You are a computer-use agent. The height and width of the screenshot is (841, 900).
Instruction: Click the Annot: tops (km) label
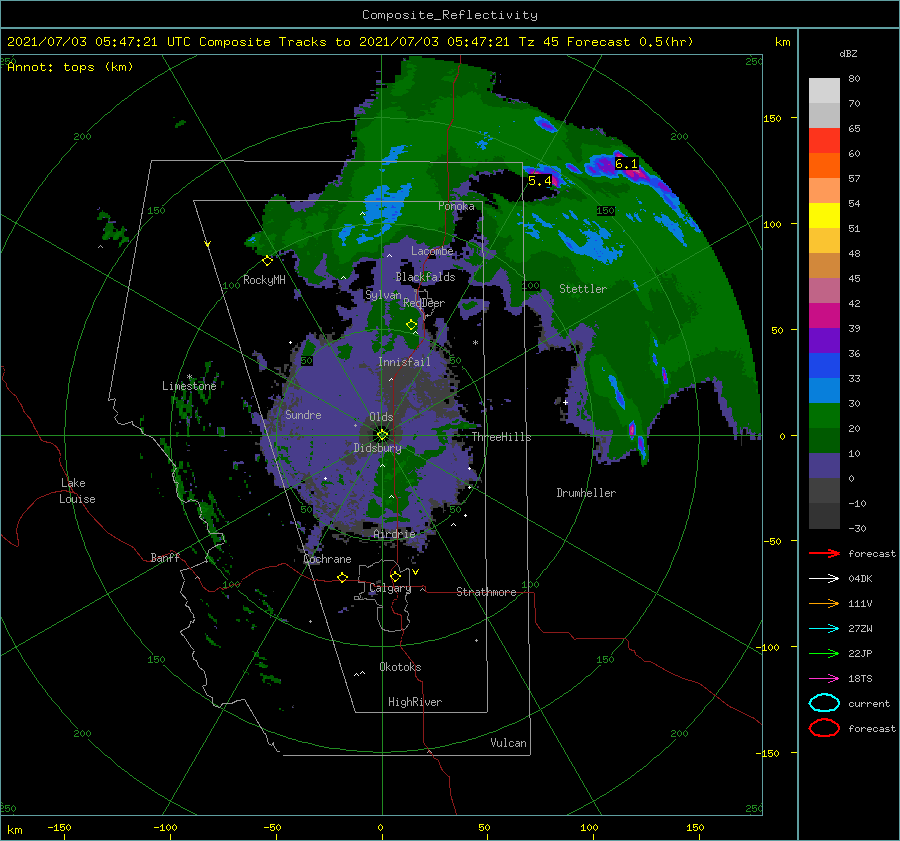pyautogui.click(x=70, y=67)
